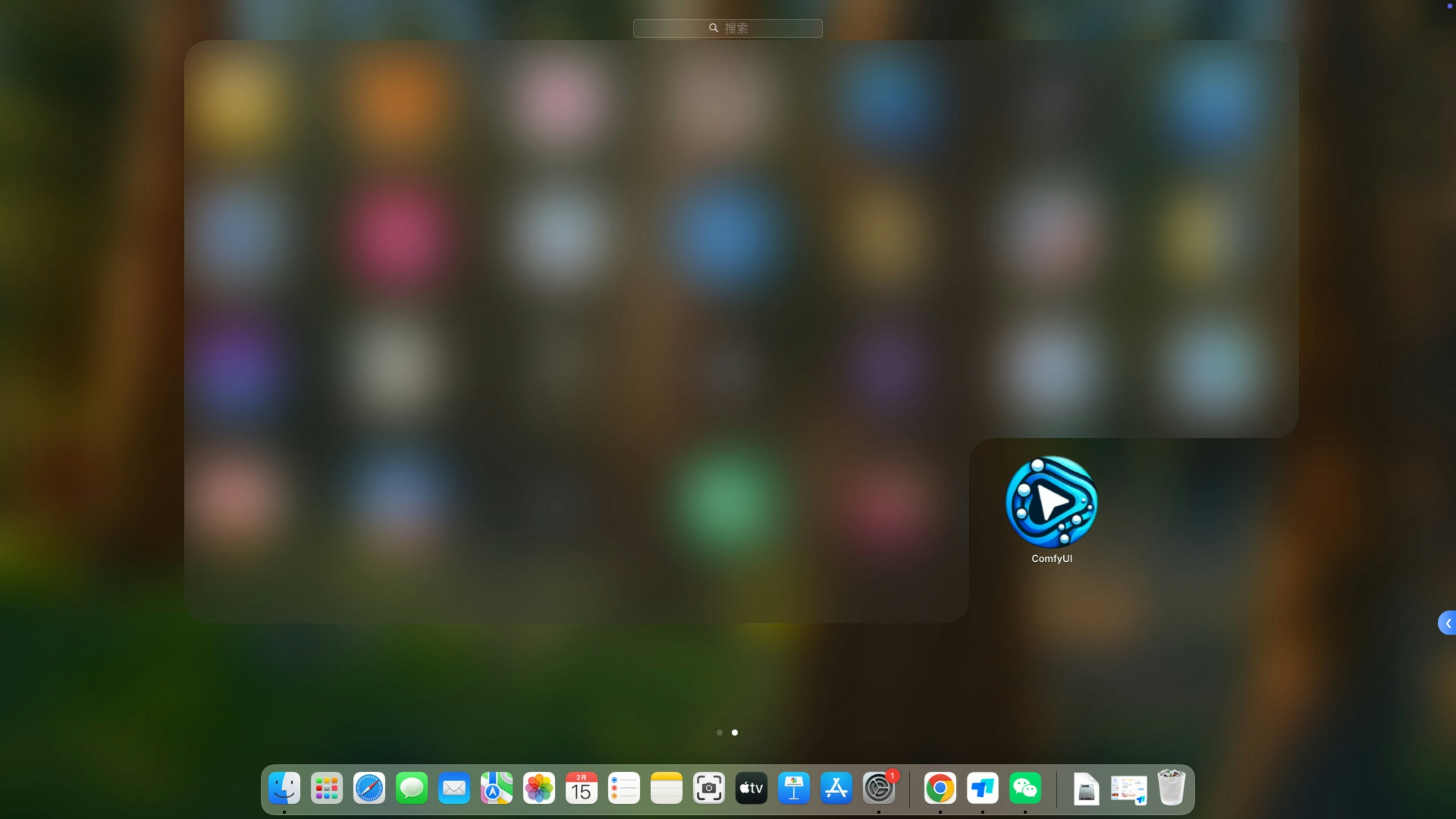Screen dimensions: 1456x819
Task: Click the Launchpad search field
Action: (727, 28)
